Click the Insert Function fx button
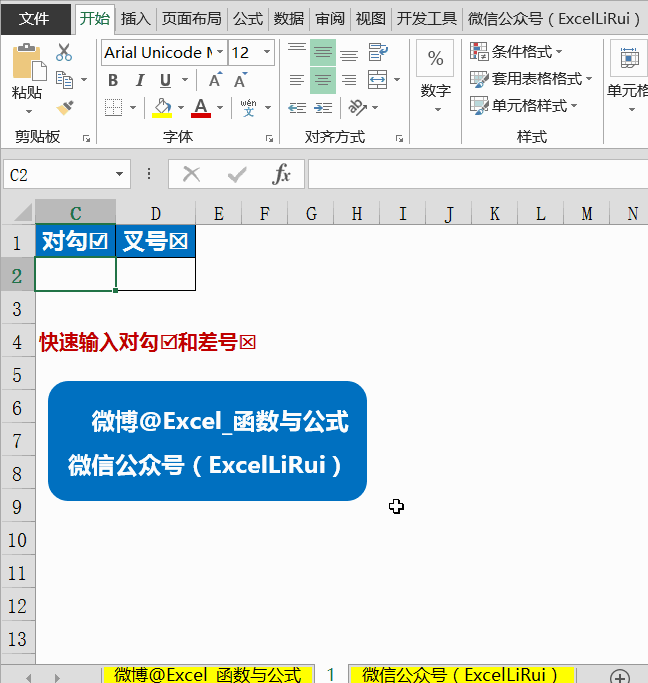The width and height of the screenshot is (648, 683). pos(282,174)
